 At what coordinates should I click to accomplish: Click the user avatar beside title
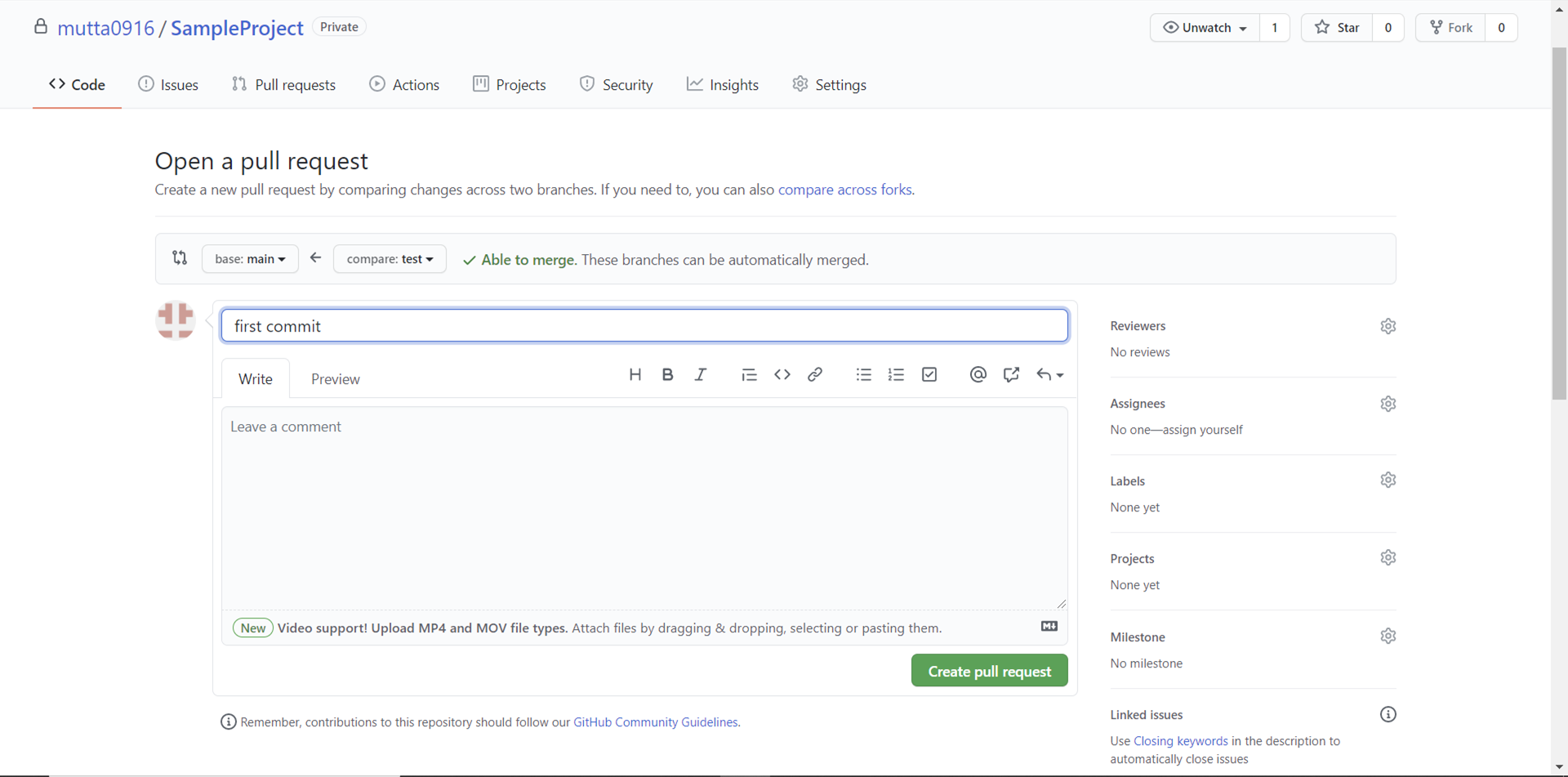(176, 319)
